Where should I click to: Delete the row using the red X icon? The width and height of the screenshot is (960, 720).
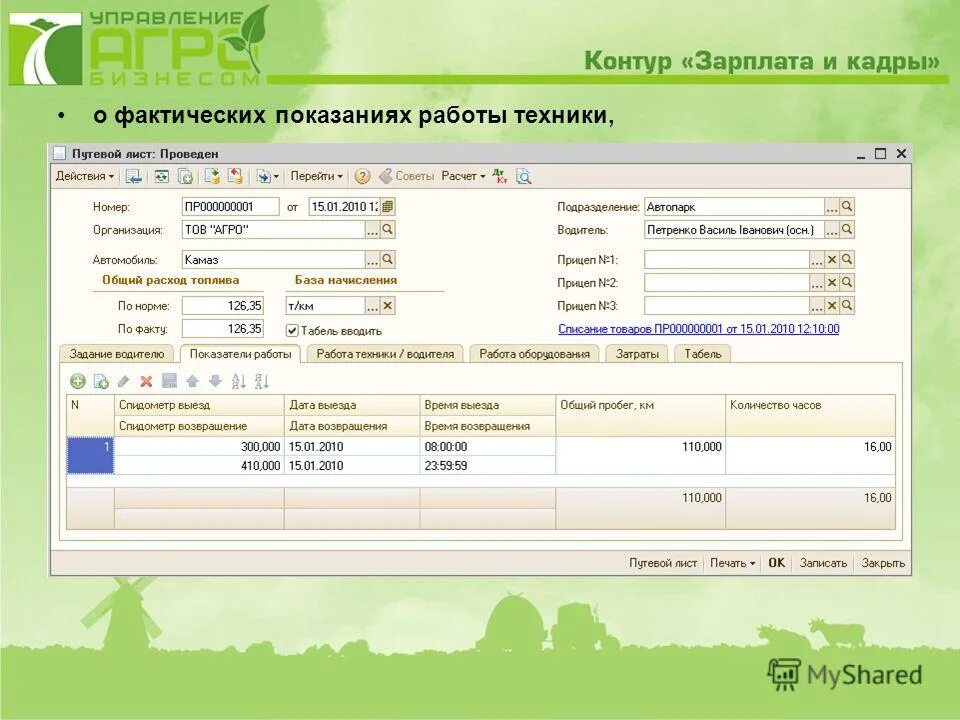pos(144,381)
